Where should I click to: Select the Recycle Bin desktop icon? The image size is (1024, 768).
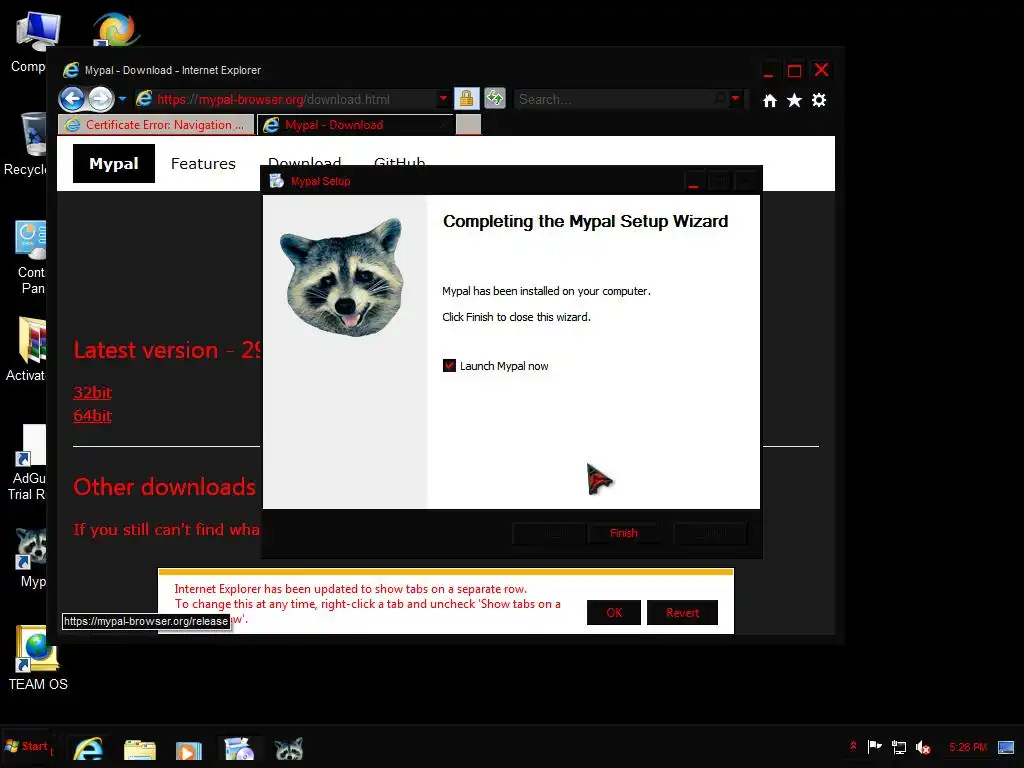click(27, 144)
